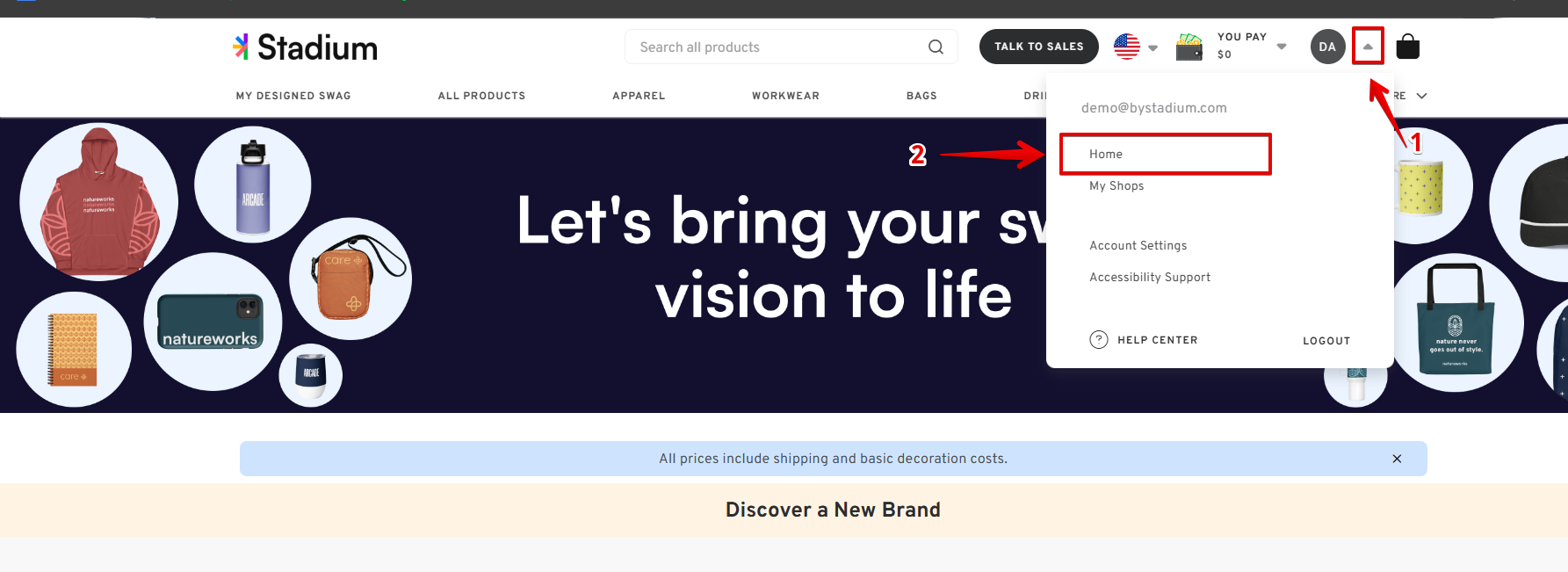This screenshot has width=1568, height=572.
Task: Click into the Search all products field
Action: (x=777, y=47)
